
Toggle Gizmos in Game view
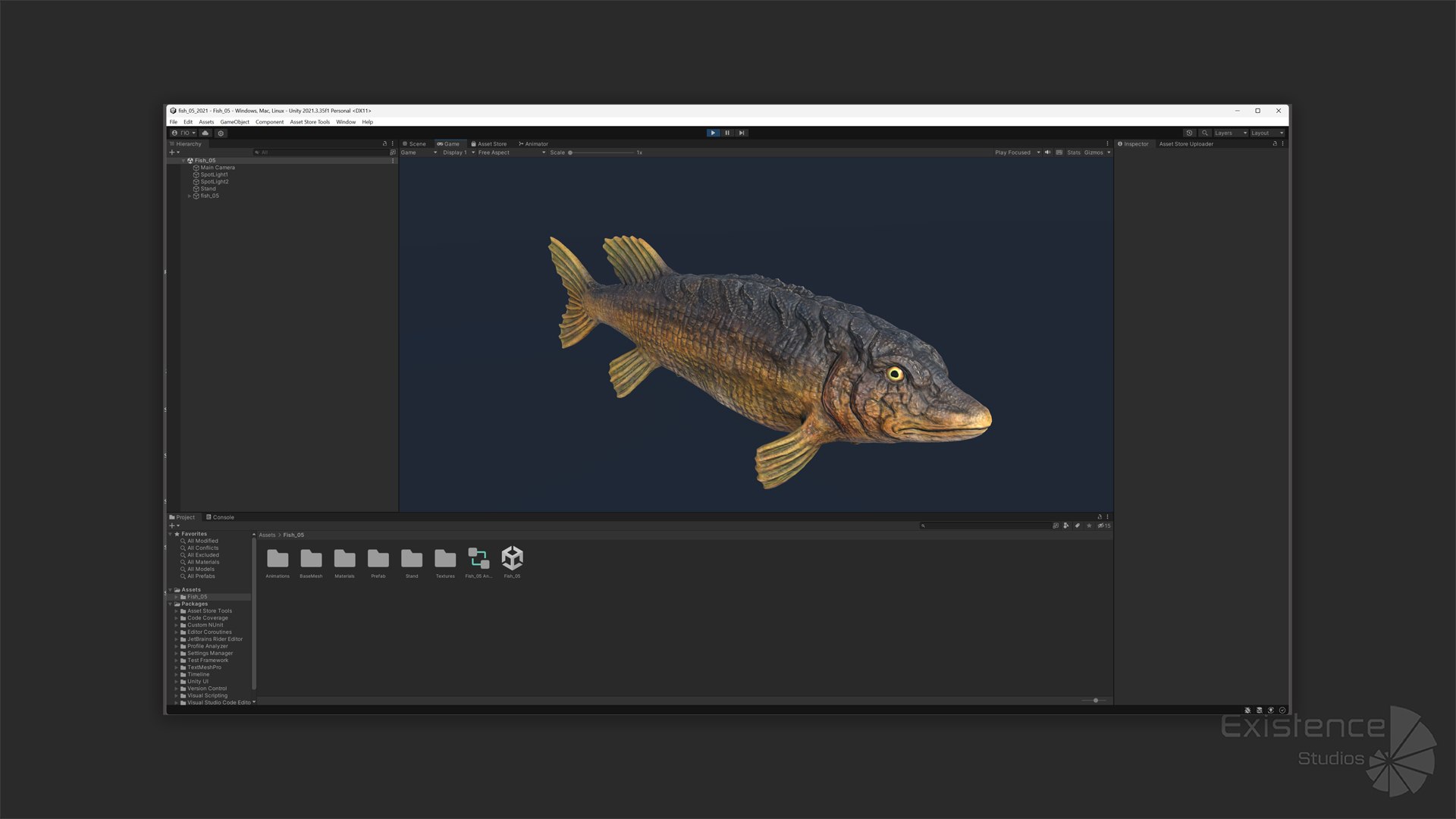pos(1094,152)
